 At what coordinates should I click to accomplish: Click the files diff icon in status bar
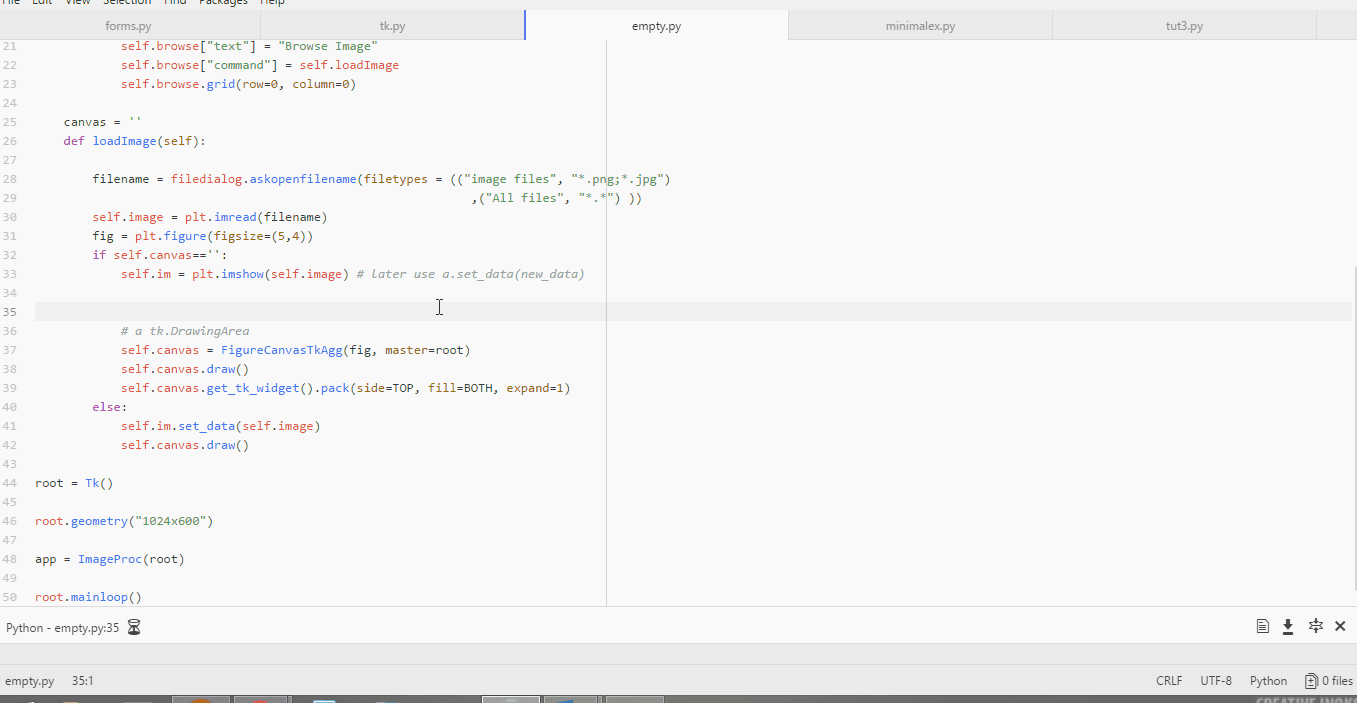pos(1311,681)
